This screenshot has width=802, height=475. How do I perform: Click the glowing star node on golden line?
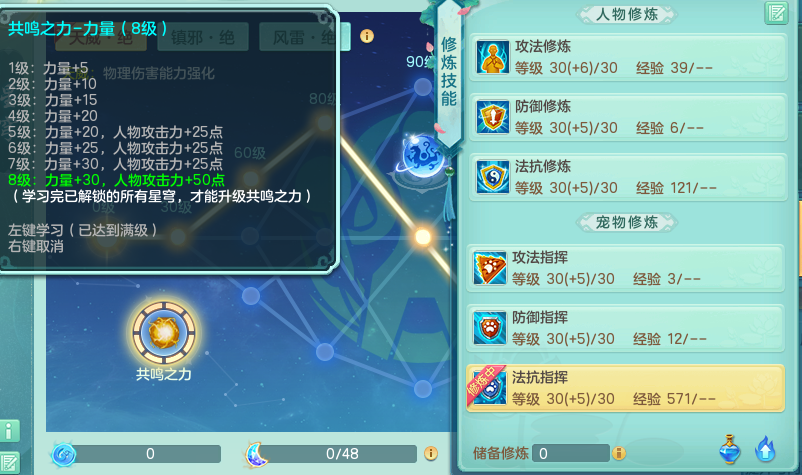pyautogui.click(x=422, y=237)
